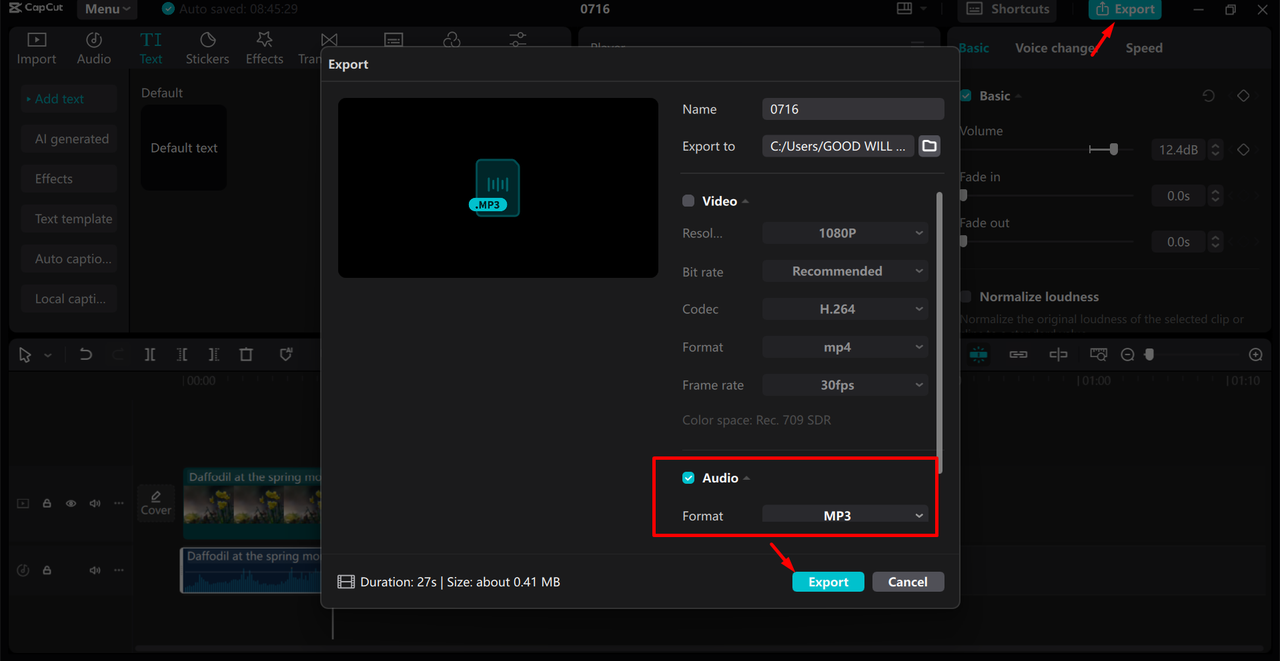Image resolution: width=1280 pixels, height=661 pixels.
Task: Click the MP3 file preview icon
Action: pyautogui.click(x=497, y=187)
